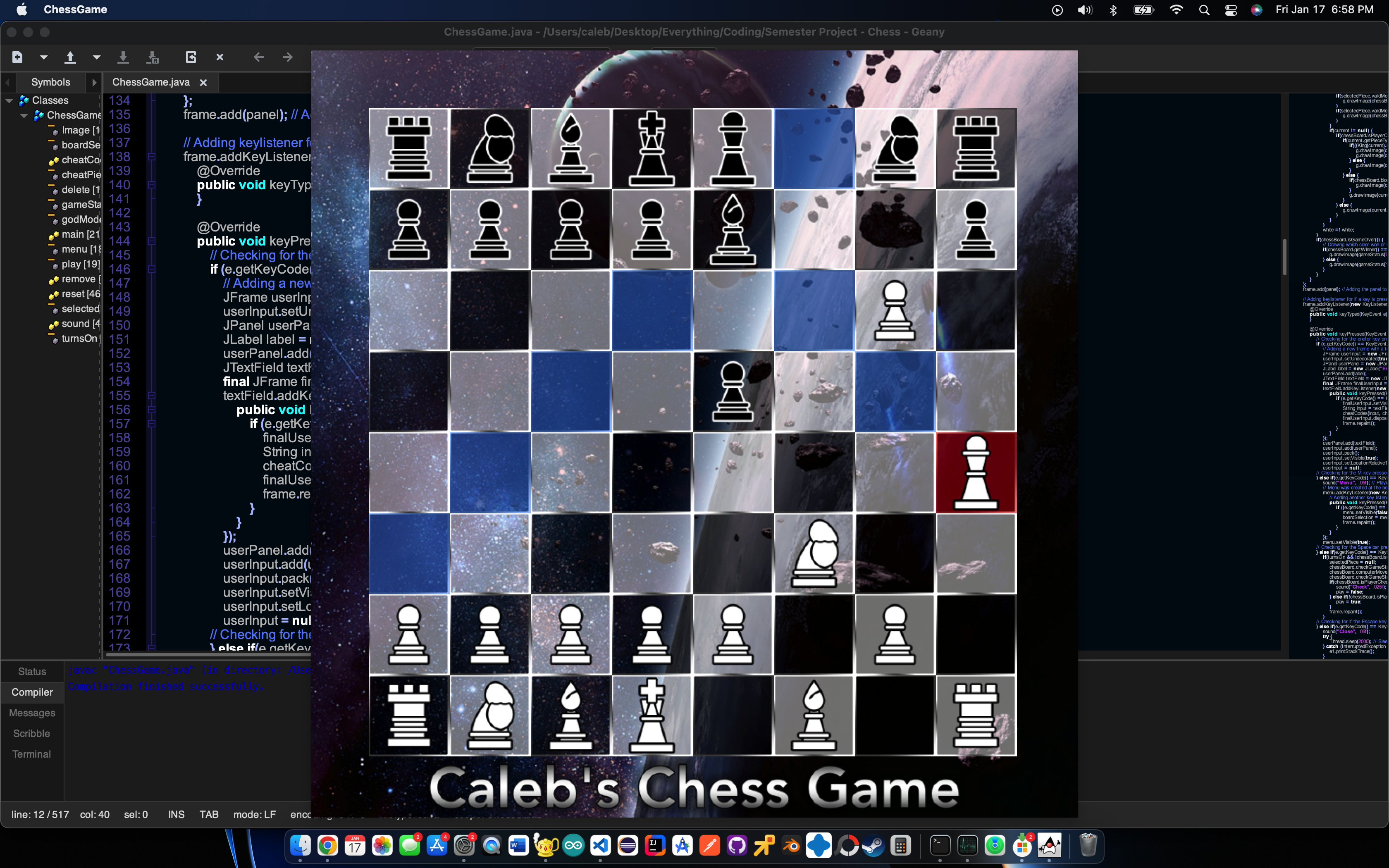The height and width of the screenshot is (868, 1389).
Task: Click the editor vertical scrollbar handle
Action: (1284, 257)
